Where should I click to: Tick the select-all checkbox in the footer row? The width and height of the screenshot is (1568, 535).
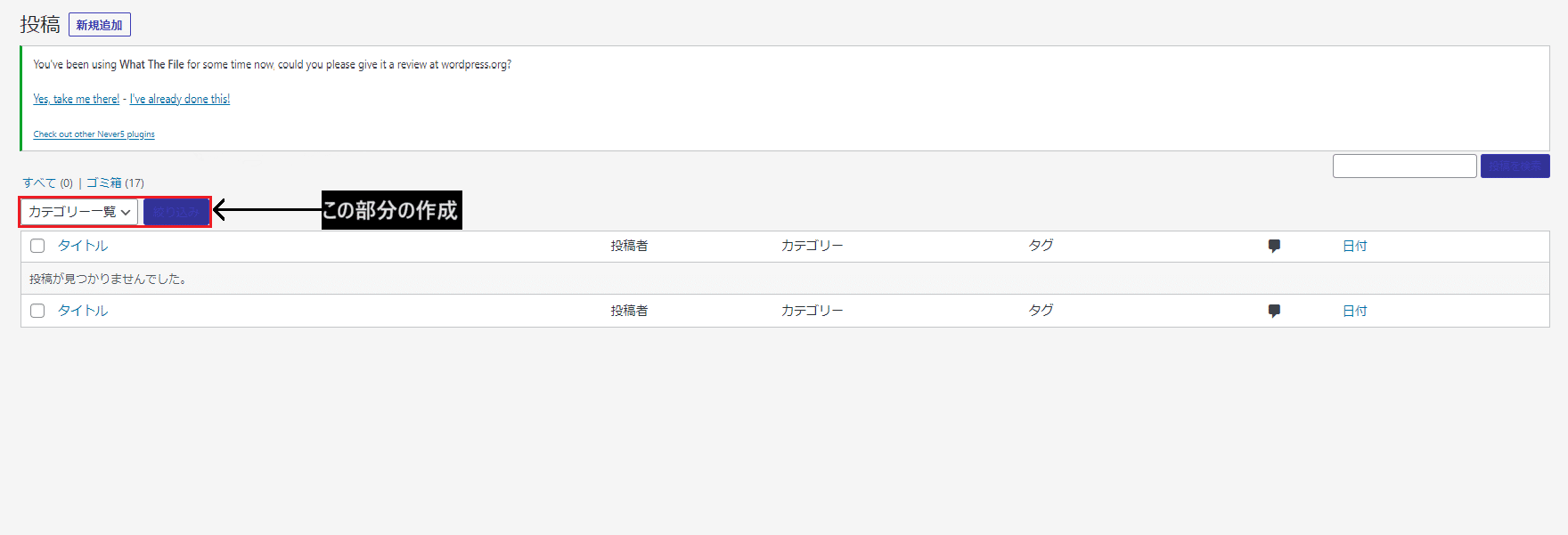point(37,311)
